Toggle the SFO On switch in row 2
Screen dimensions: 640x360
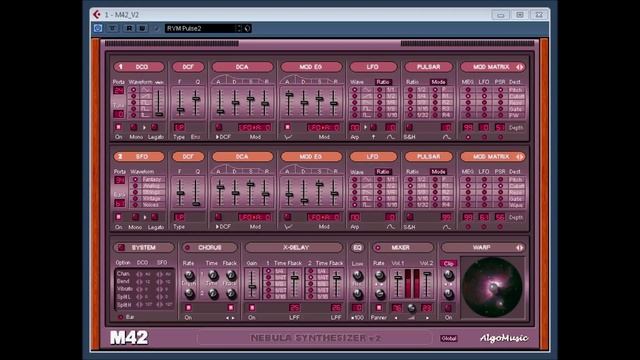pos(118,217)
